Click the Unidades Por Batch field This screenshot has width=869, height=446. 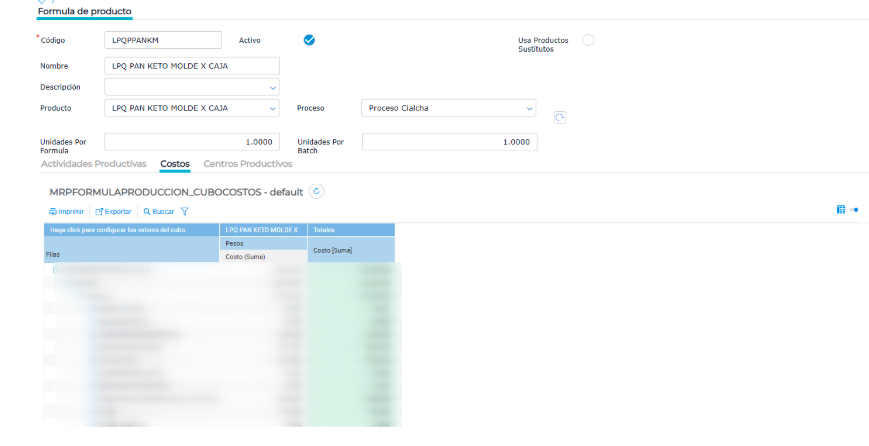click(449, 142)
